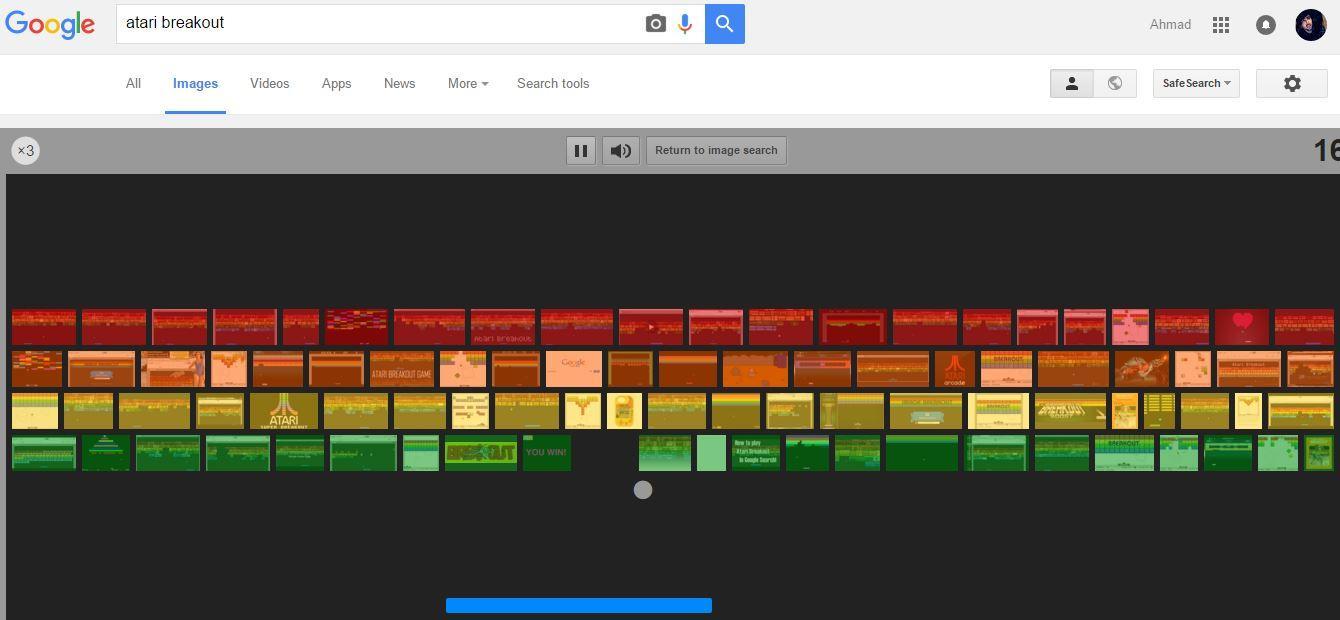Screen dimensions: 1340x620
Task: Click the Google logo image brick
Action: [x=574, y=369]
